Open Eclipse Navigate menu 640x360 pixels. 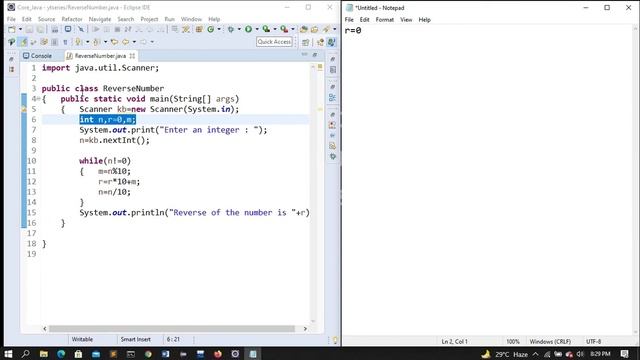100,19
